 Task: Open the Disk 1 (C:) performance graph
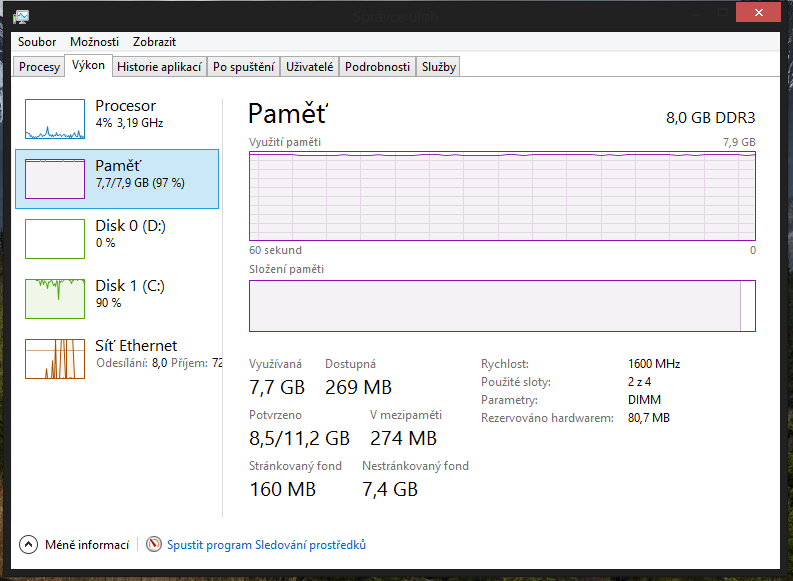tap(55, 299)
